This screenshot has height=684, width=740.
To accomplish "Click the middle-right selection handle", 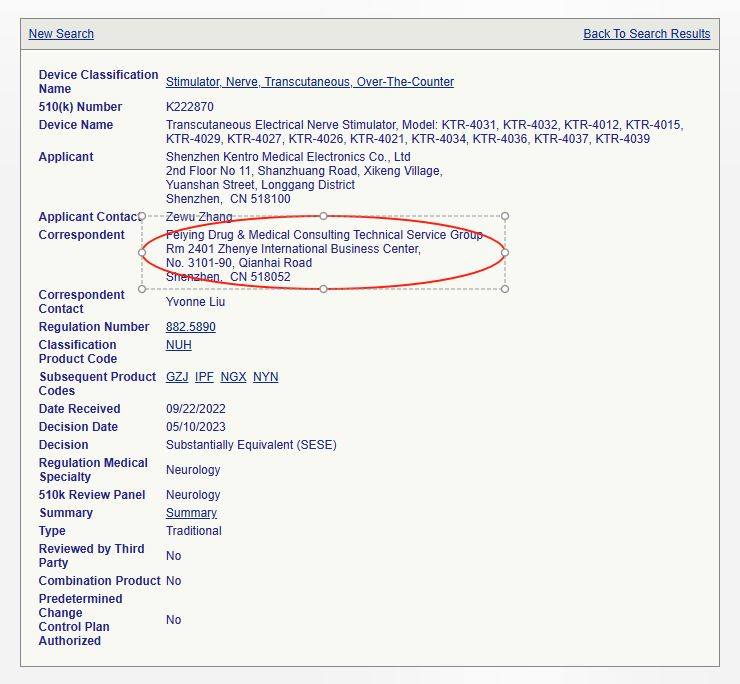I will [x=505, y=252].
